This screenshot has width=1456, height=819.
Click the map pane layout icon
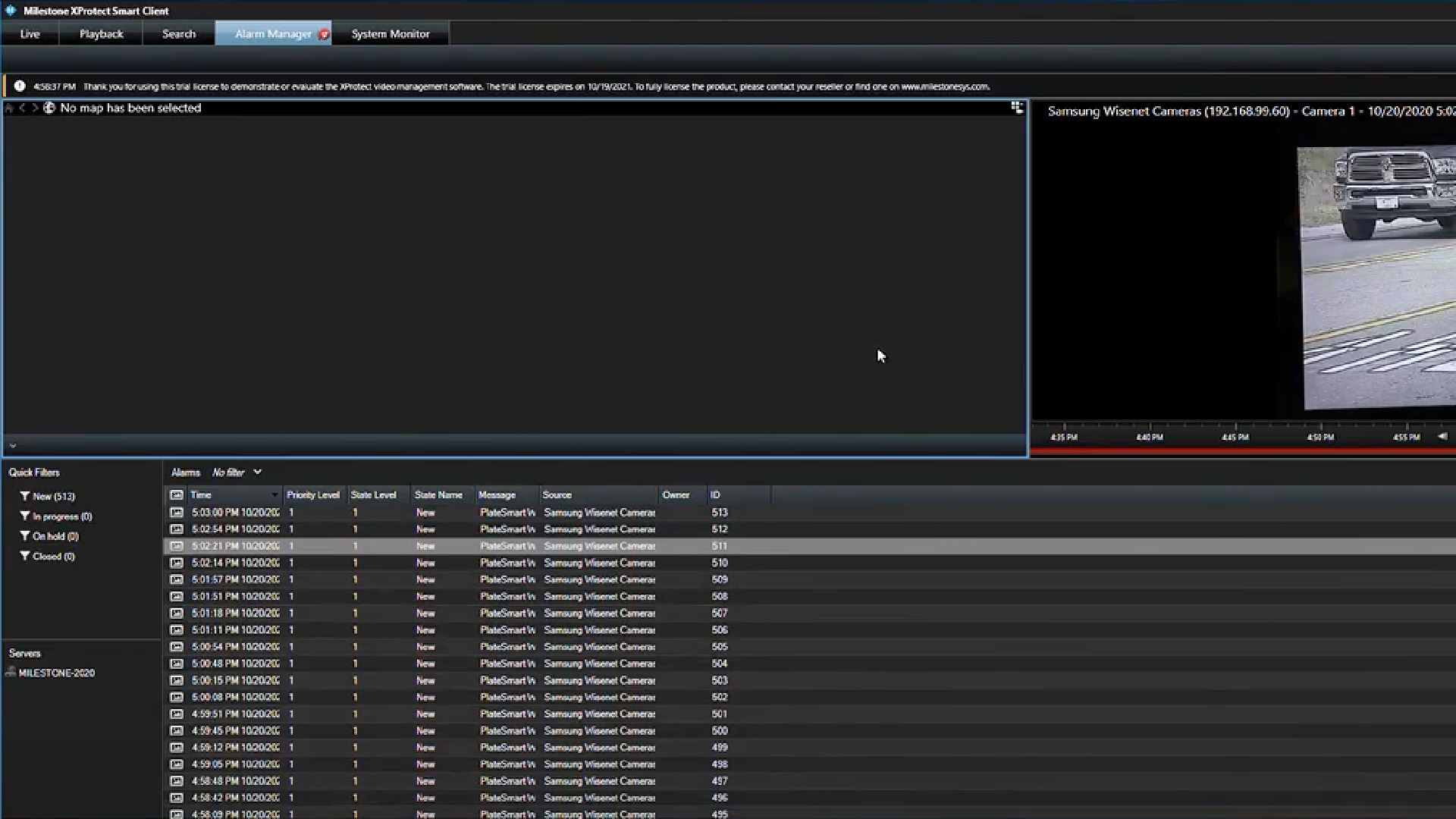tap(1017, 108)
